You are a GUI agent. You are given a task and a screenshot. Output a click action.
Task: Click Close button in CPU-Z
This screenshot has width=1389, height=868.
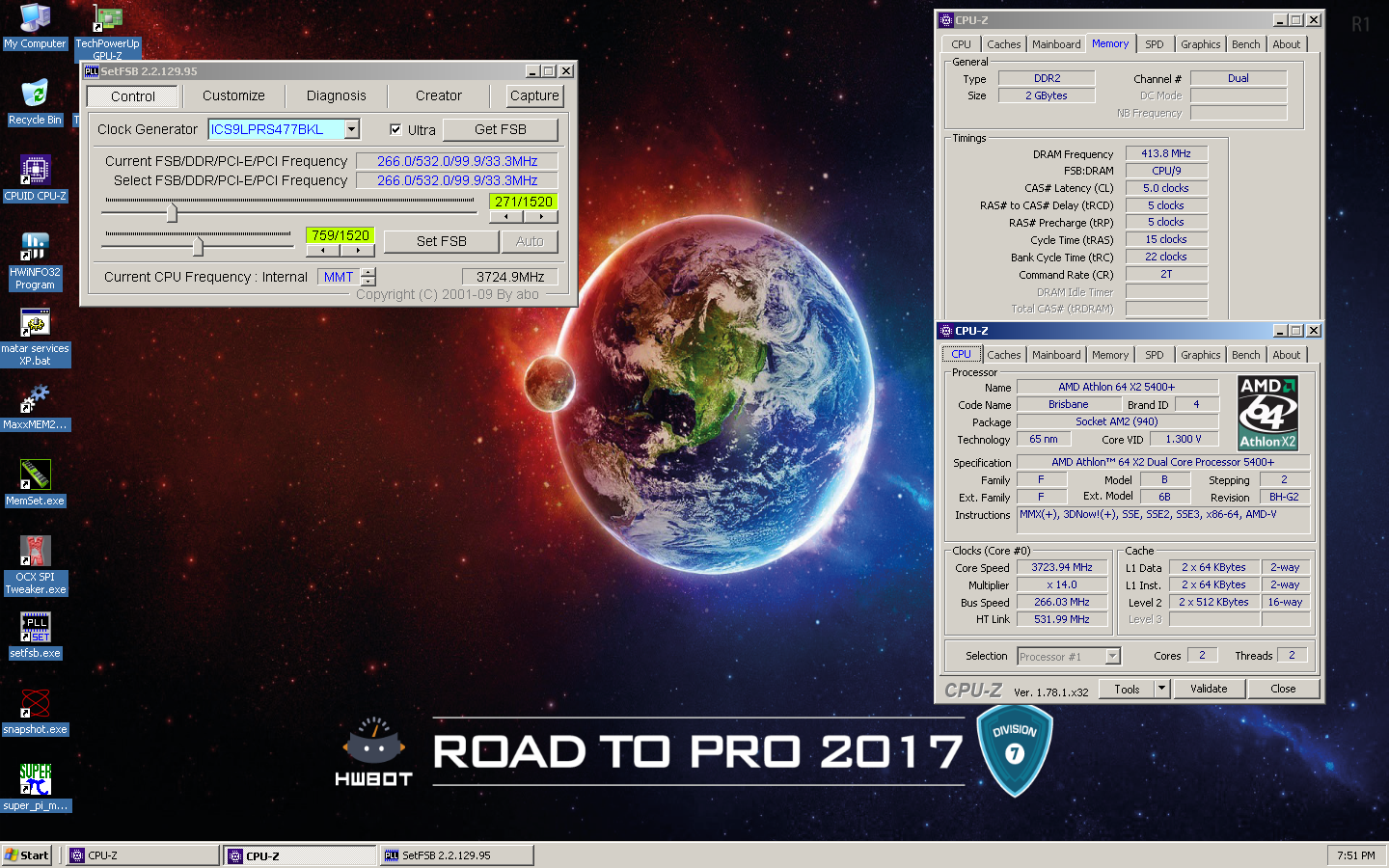(1283, 689)
